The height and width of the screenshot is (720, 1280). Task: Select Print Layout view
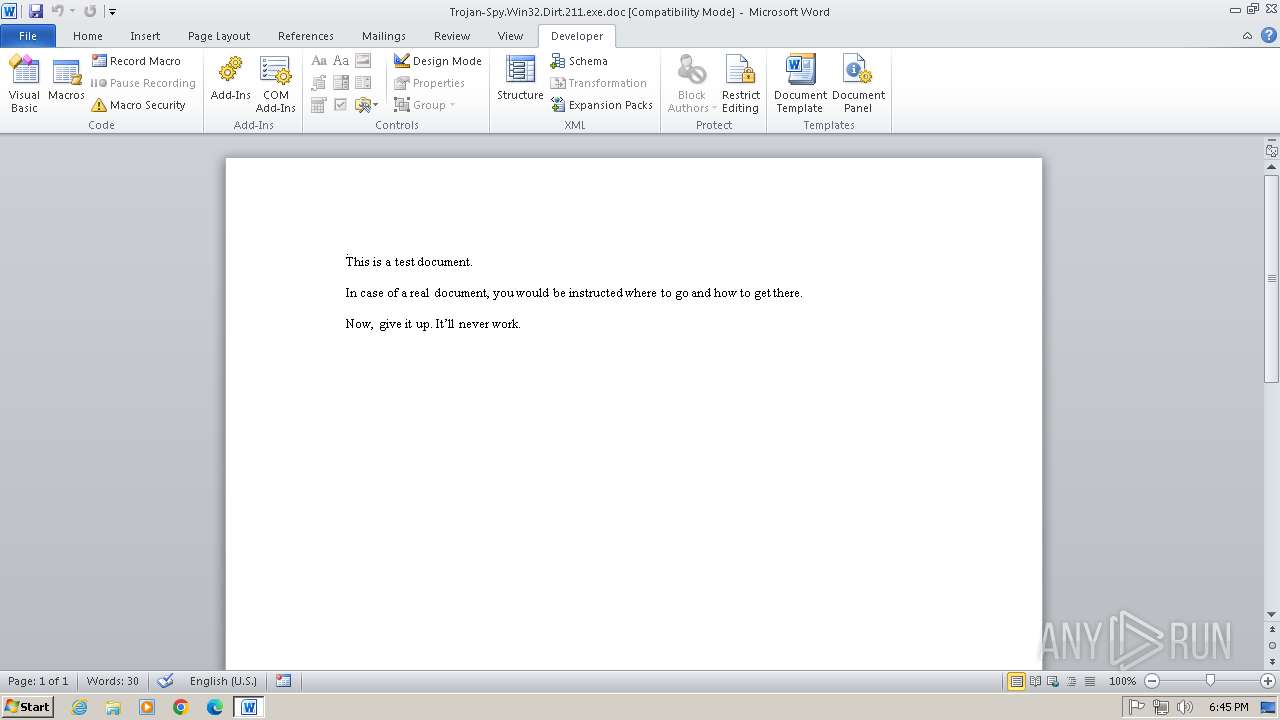[1016, 681]
